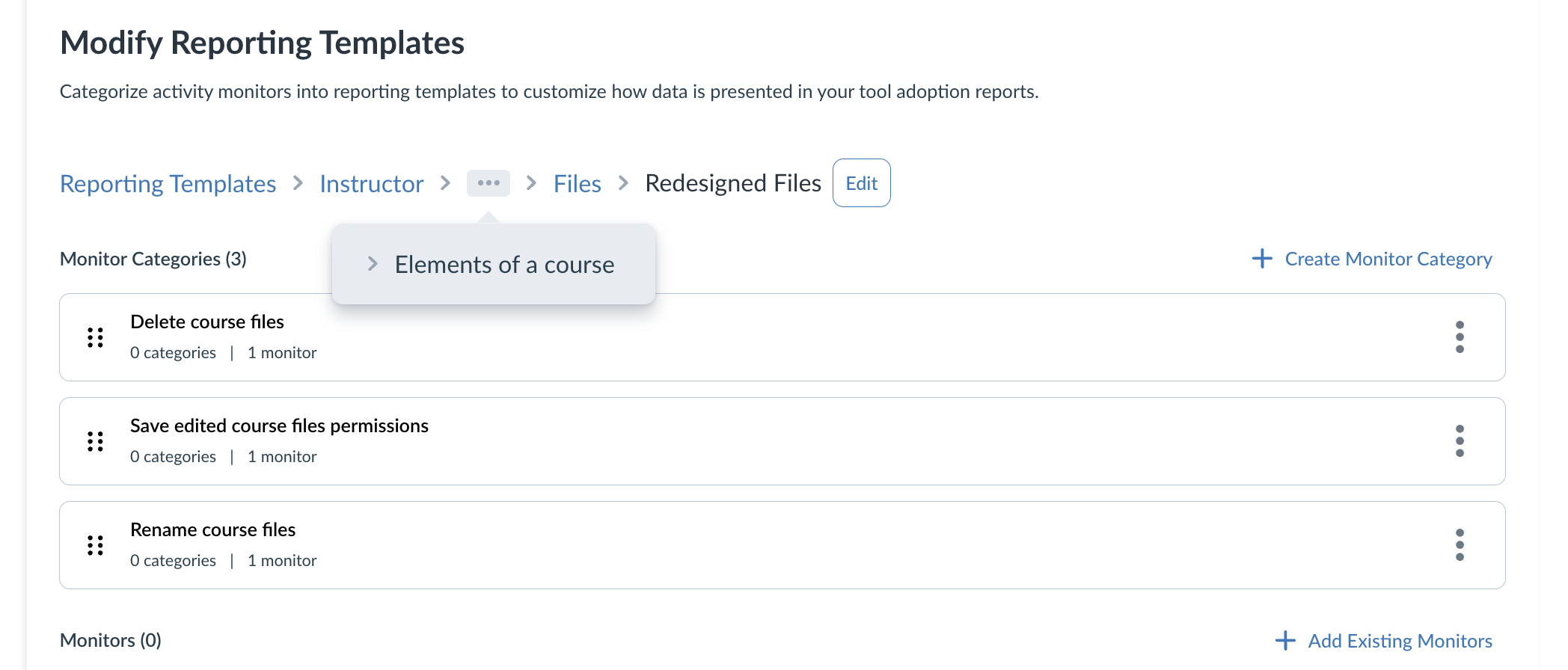Click Create Monitor Category
Image resolution: width=1568 pixels, height=670 pixels.
tap(1388, 259)
